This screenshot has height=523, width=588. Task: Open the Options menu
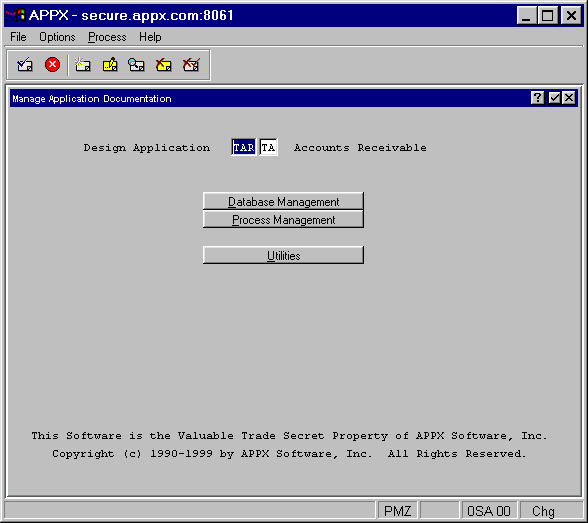(x=57, y=37)
